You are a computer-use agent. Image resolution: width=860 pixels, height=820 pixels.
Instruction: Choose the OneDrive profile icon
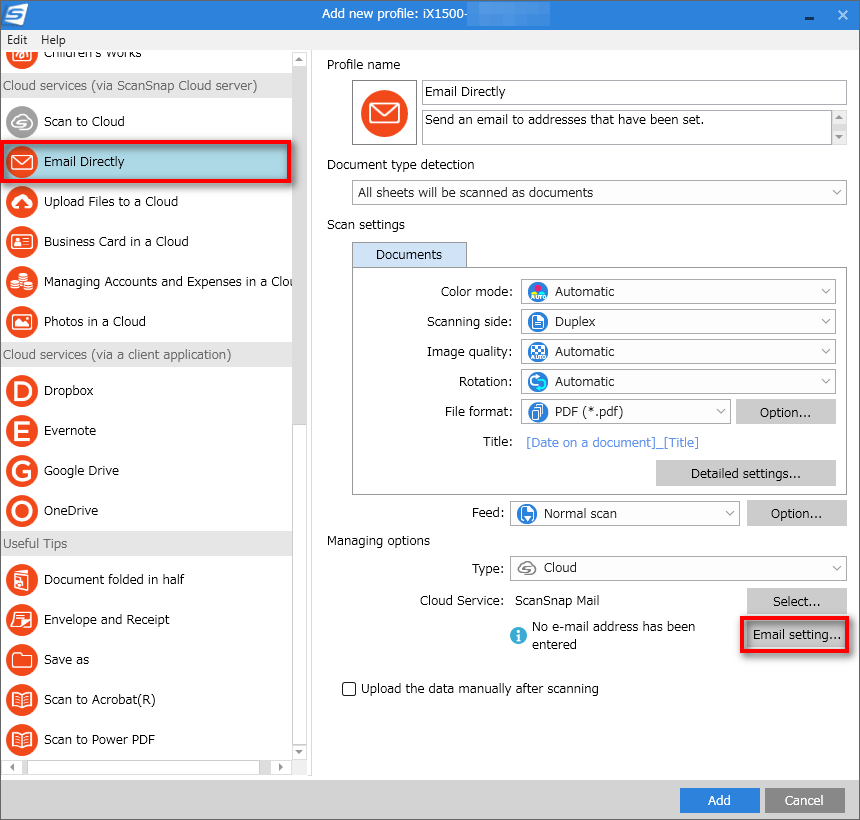click(x=22, y=511)
